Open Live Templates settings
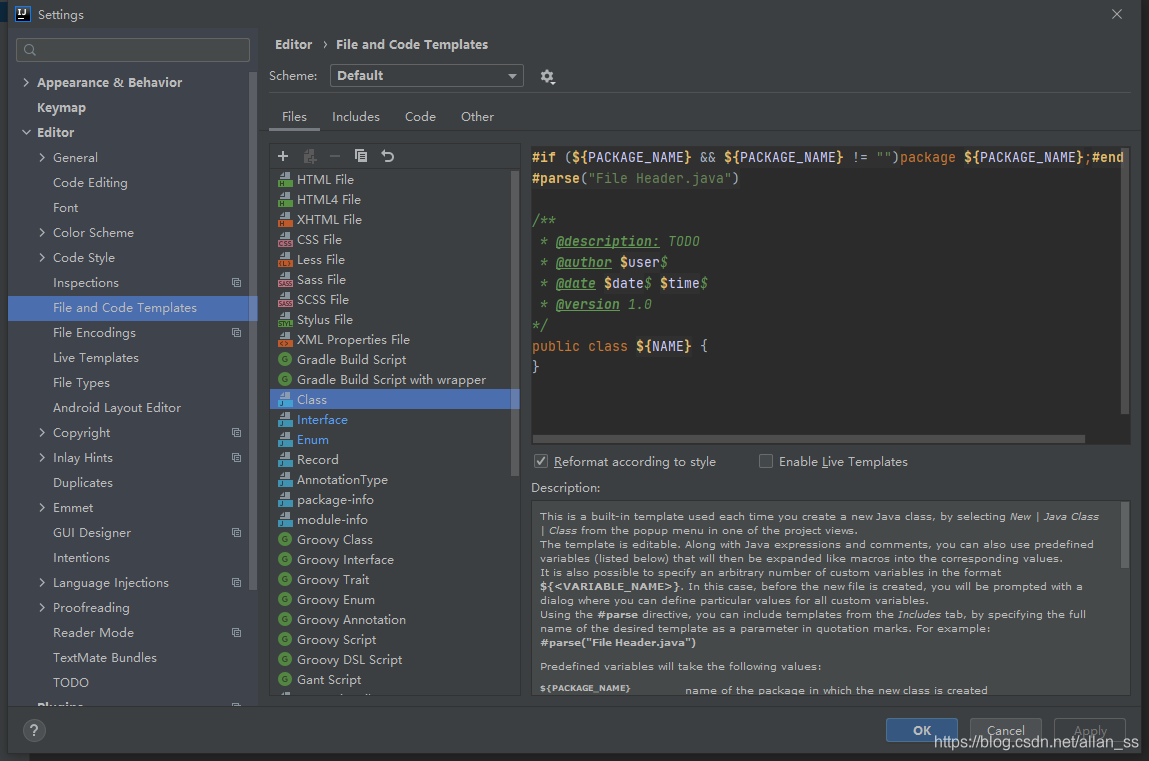Screen dimensions: 1149x761 pos(95,357)
